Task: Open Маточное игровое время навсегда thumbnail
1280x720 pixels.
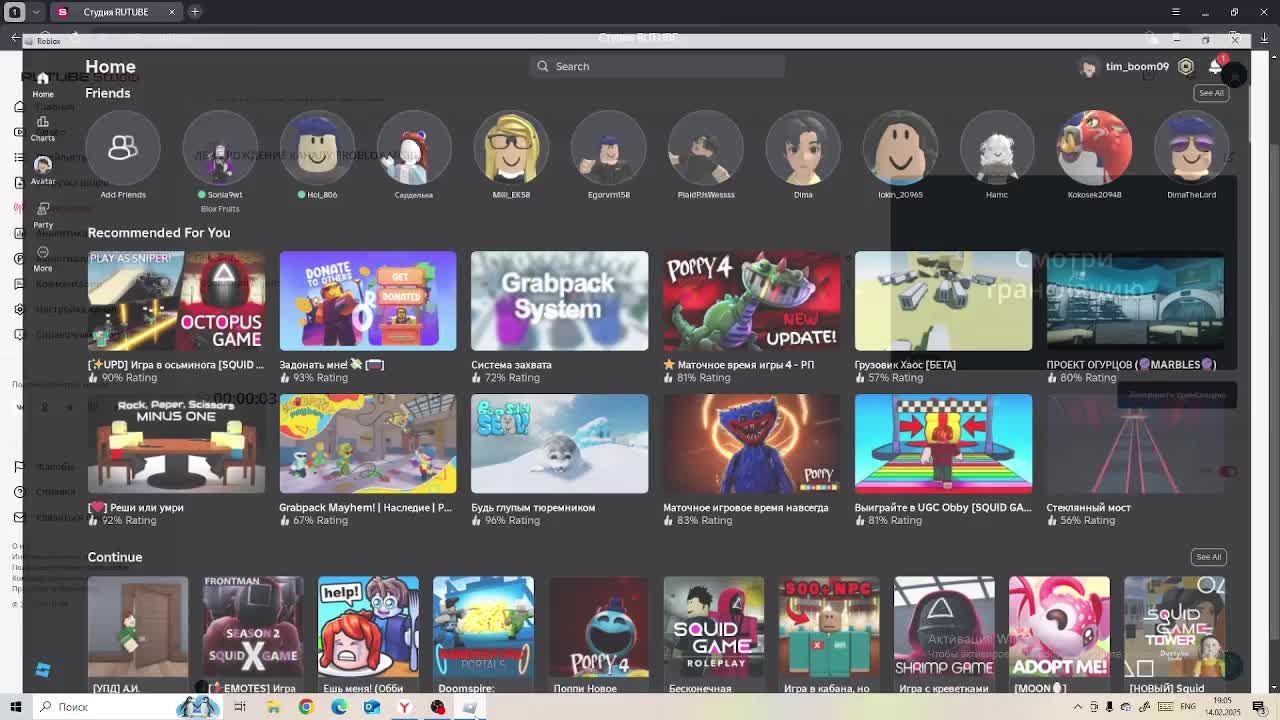Action: coord(751,444)
